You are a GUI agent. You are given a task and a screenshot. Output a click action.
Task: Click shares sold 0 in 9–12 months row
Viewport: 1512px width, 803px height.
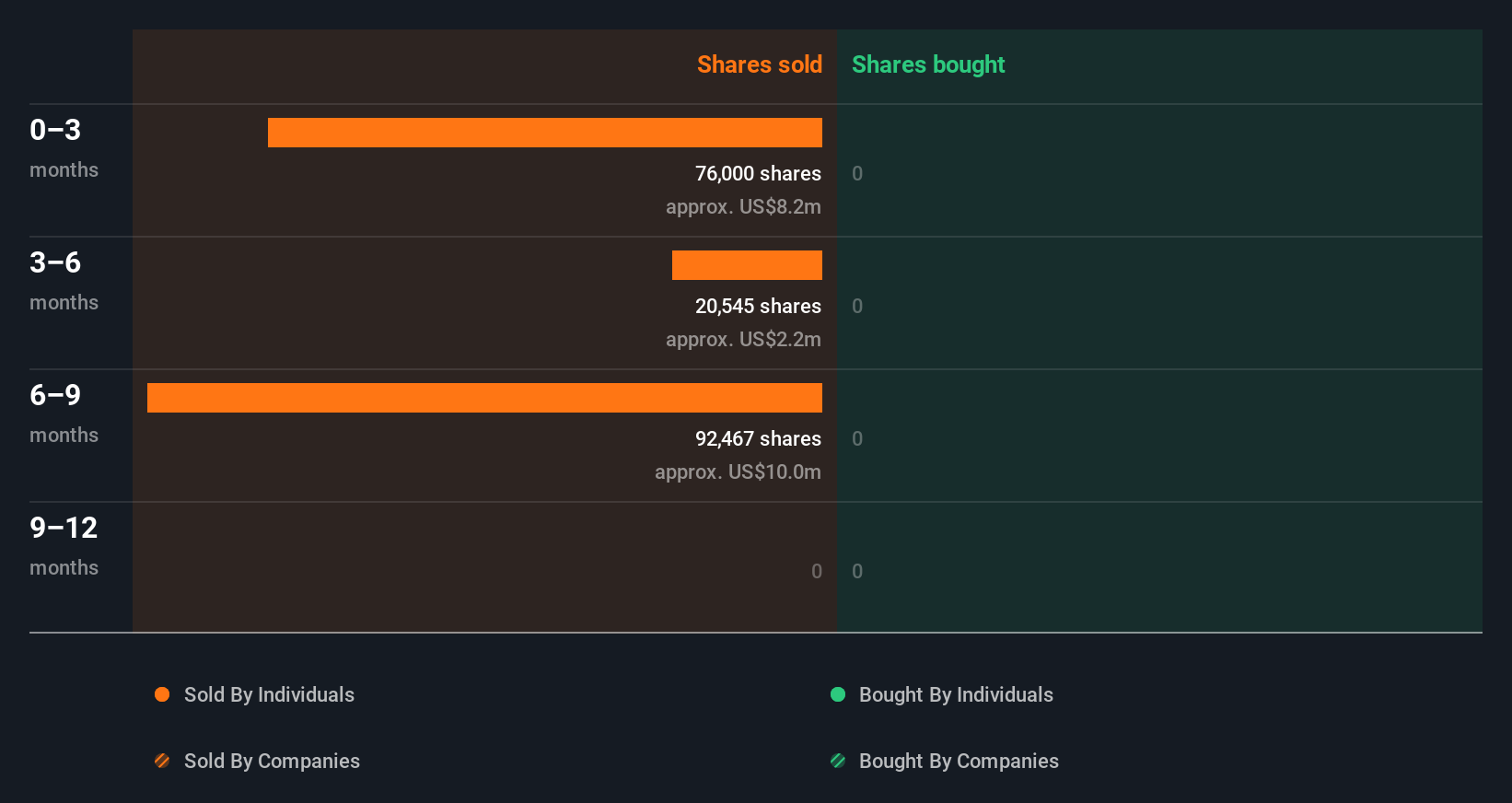pyautogui.click(x=817, y=571)
